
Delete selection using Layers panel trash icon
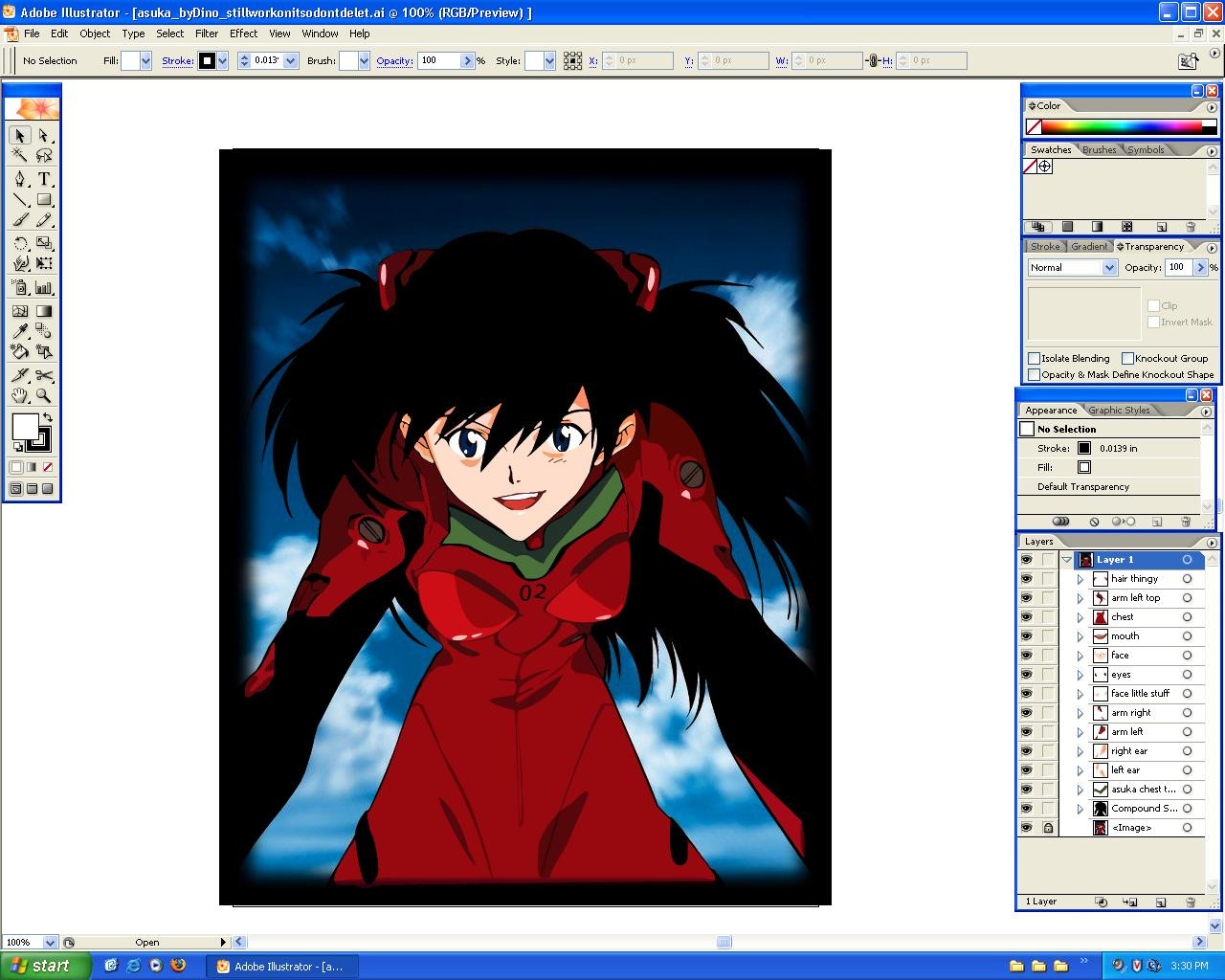[x=1191, y=902]
